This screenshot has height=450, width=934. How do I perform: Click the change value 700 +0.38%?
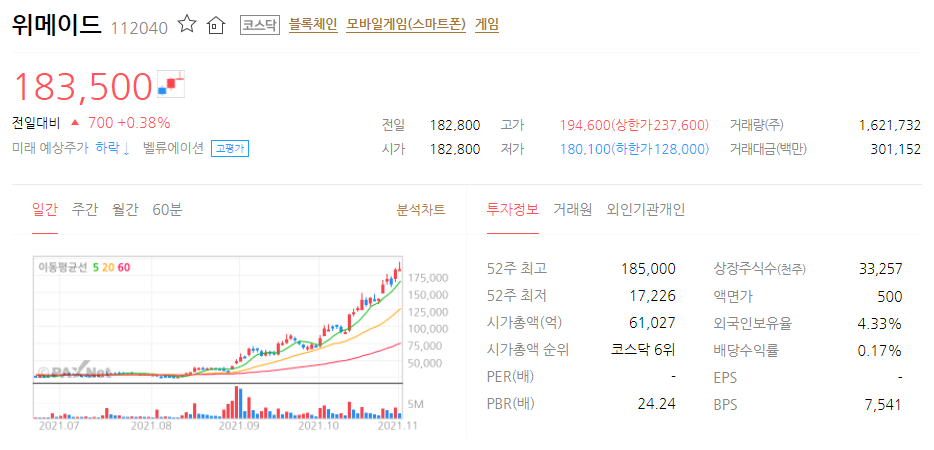coord(129,123)
